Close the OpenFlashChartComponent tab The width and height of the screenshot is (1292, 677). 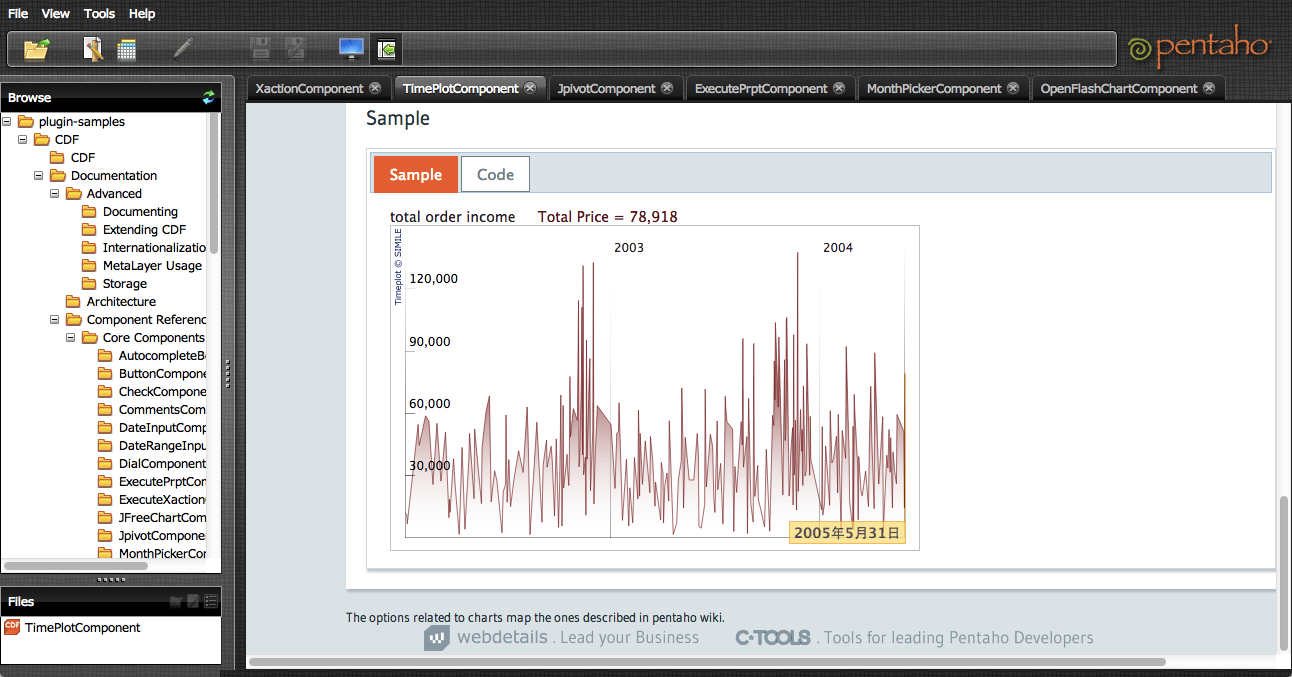pyautogui.click(x=1209, y=88)
